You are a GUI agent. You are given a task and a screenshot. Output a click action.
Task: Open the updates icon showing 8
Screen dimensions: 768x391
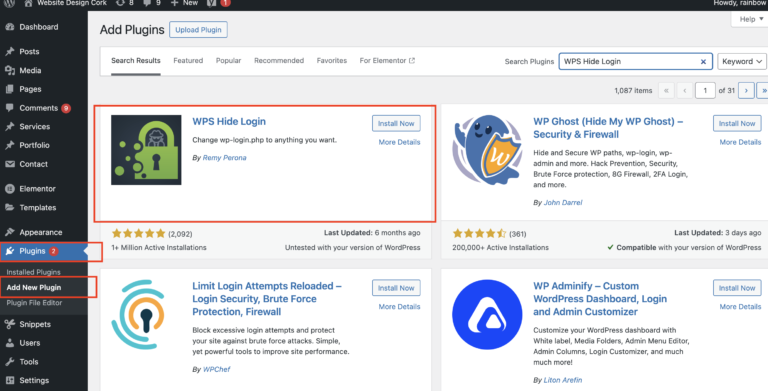120,3
